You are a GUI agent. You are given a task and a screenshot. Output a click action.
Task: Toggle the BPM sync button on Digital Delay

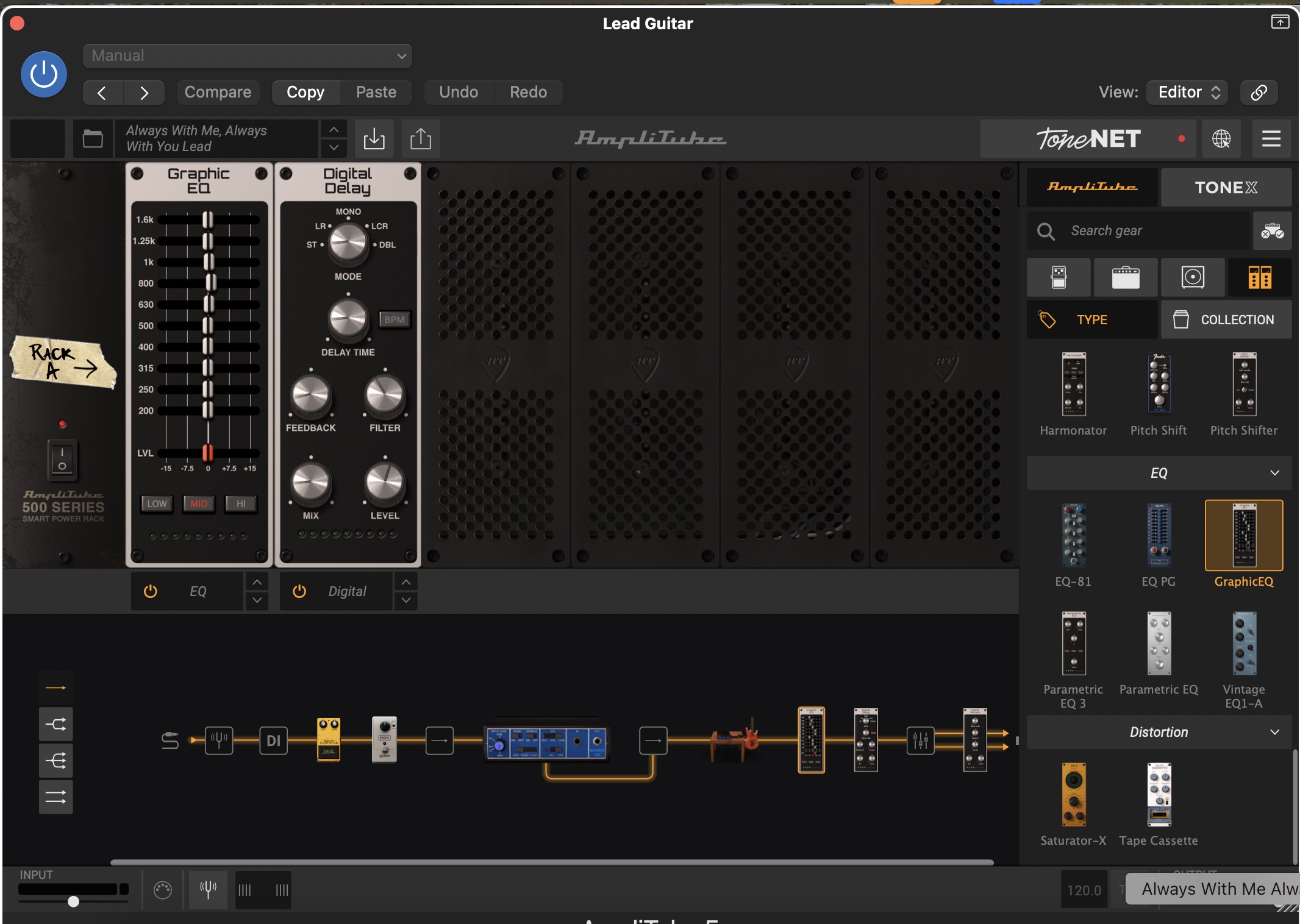pos(395,319)
